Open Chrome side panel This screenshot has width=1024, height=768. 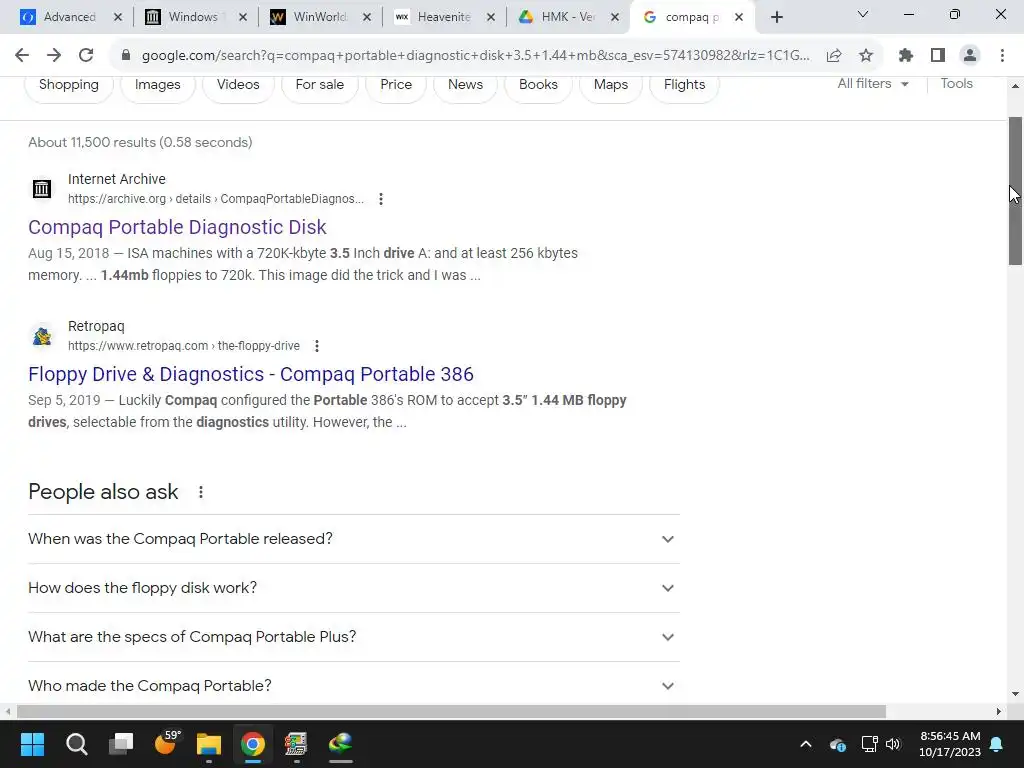(x=938, y=56)
